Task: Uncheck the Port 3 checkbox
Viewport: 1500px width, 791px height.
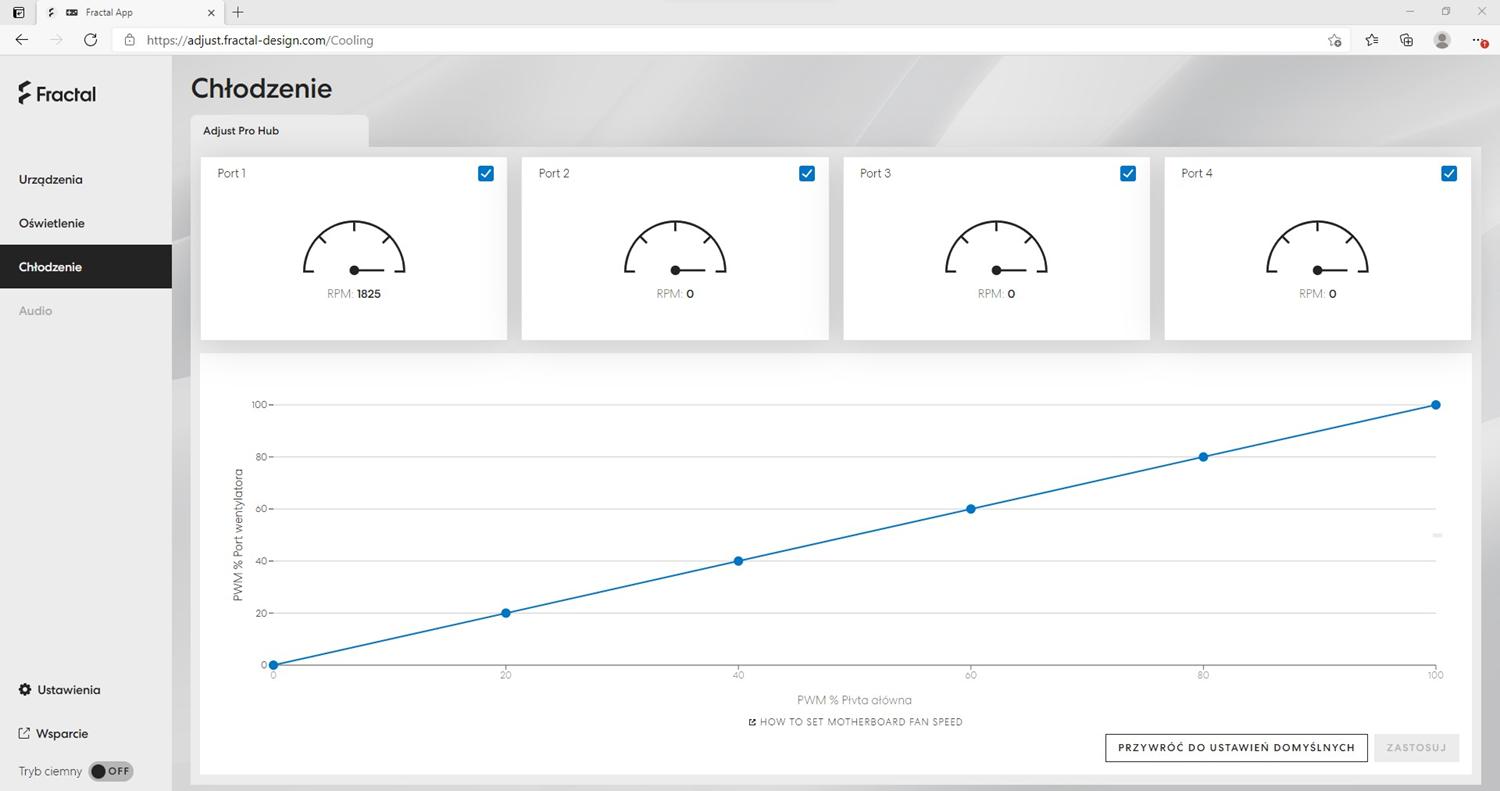Action: tap(1128, 173)
